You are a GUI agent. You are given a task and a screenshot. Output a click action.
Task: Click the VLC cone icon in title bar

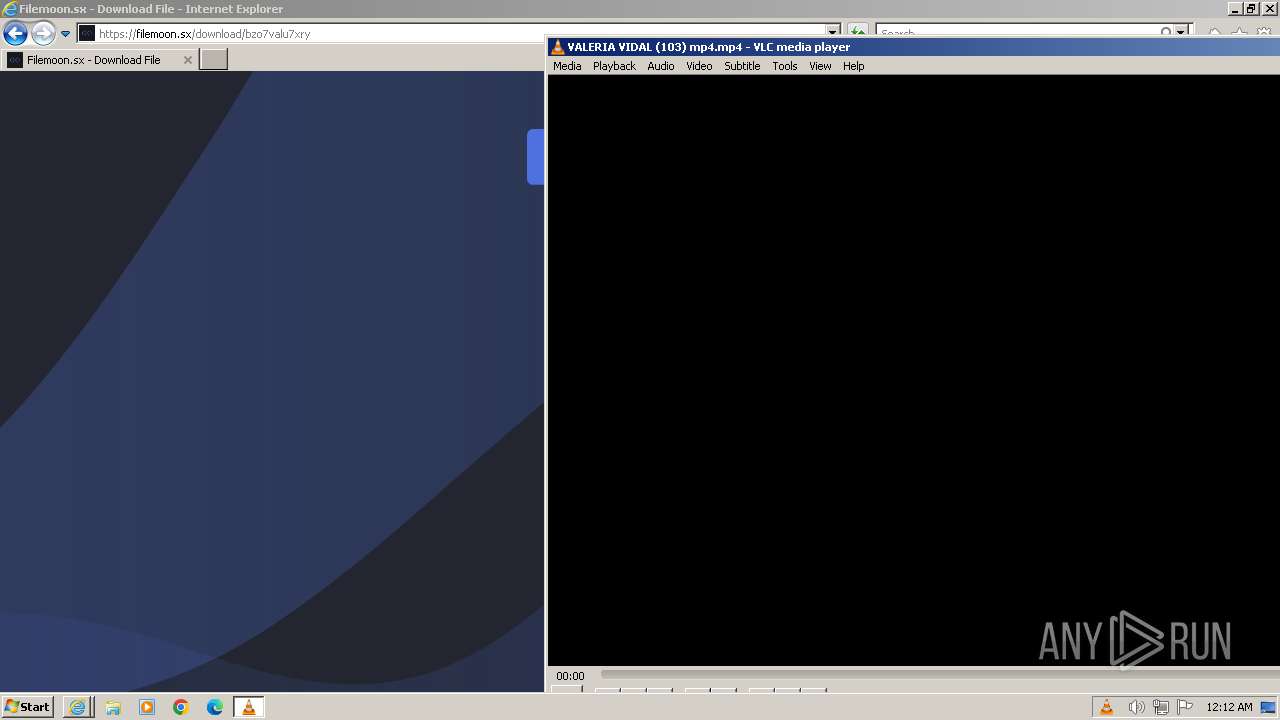[x=558, y=47]
